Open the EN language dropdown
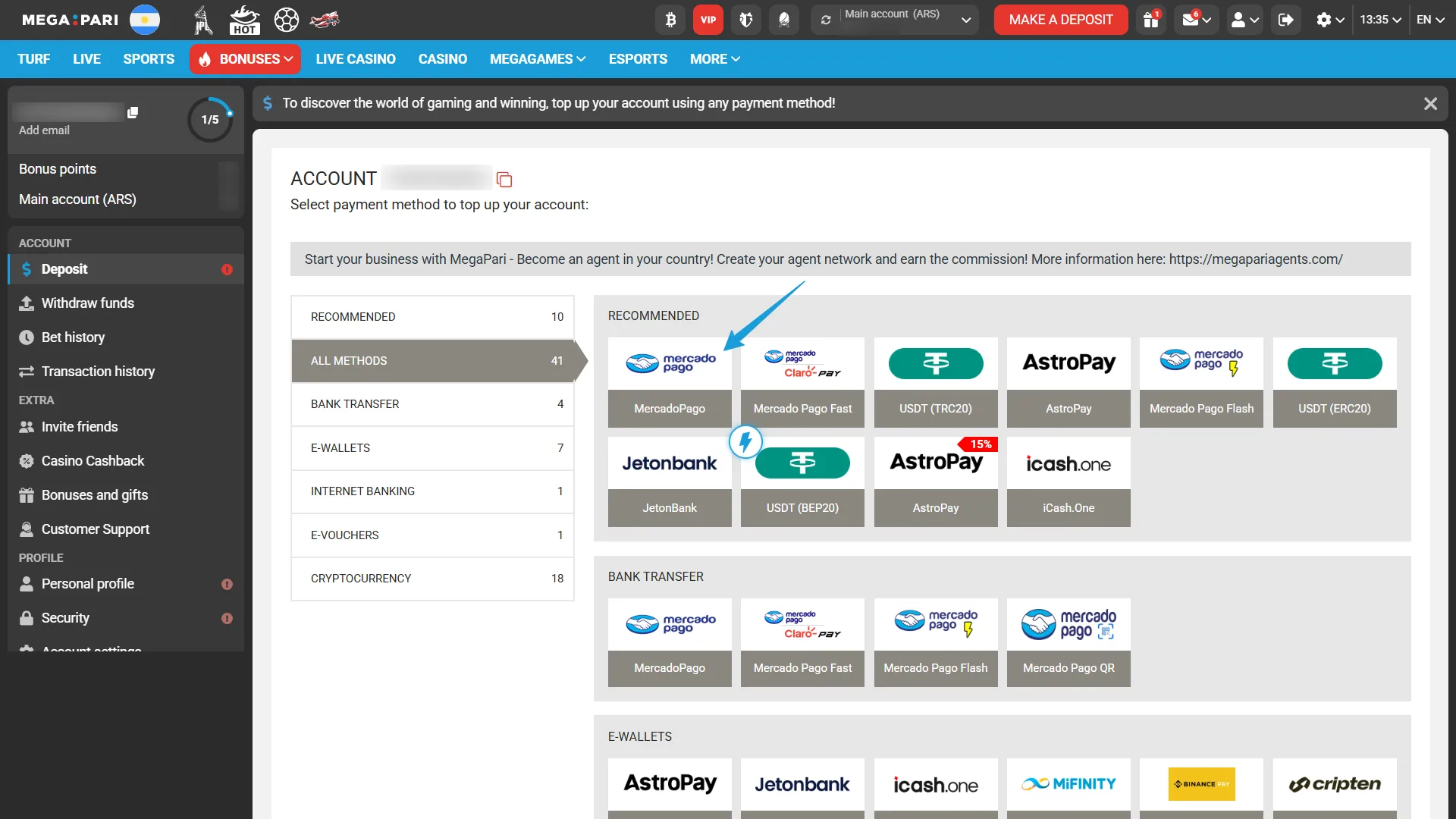The height and width of the screenshot is (819, 1456). pyautogui.click(x=1430, y=20)
